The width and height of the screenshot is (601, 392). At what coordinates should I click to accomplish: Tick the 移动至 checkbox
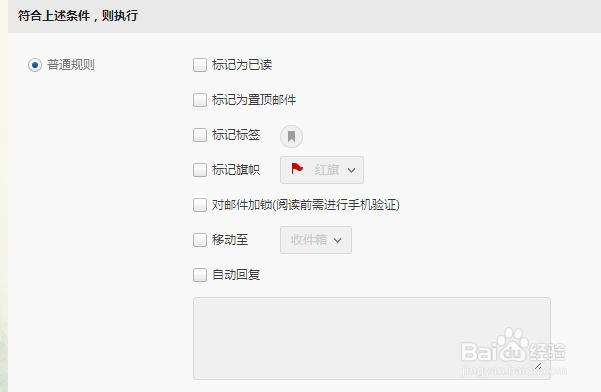(200, 240)
